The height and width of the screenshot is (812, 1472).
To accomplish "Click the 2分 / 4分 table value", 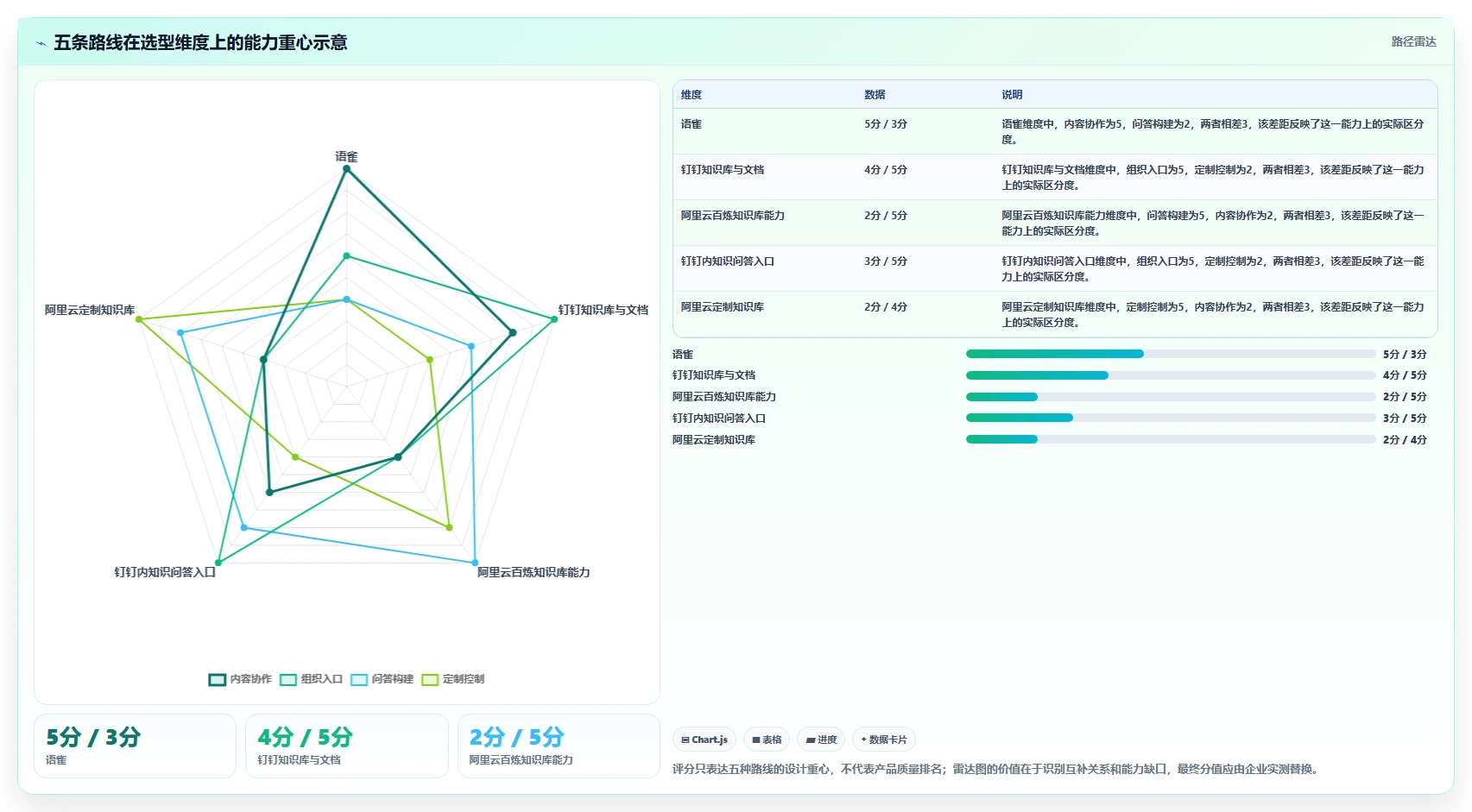I will click(x=886, y=307).
